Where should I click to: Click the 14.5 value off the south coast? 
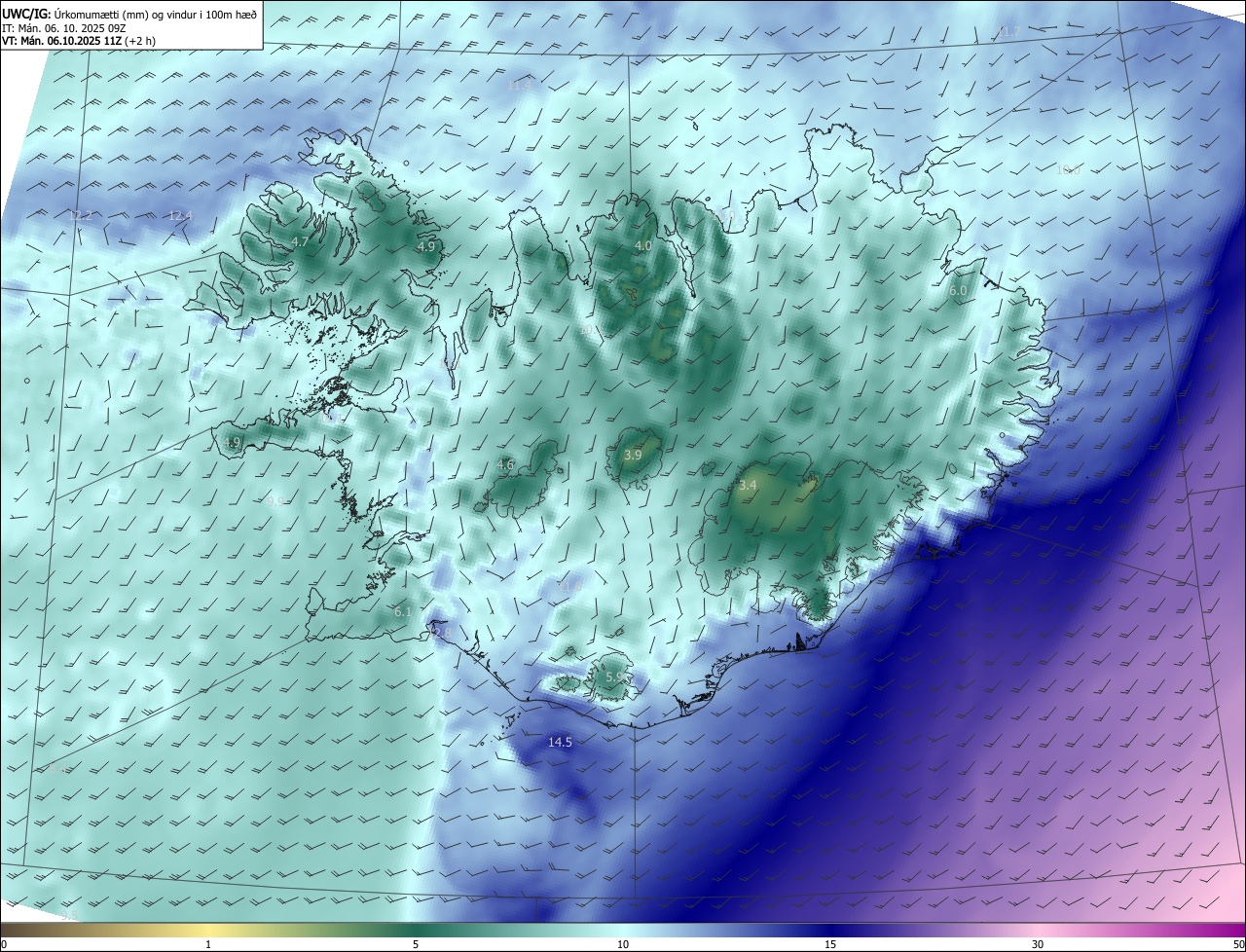point(560,742)
